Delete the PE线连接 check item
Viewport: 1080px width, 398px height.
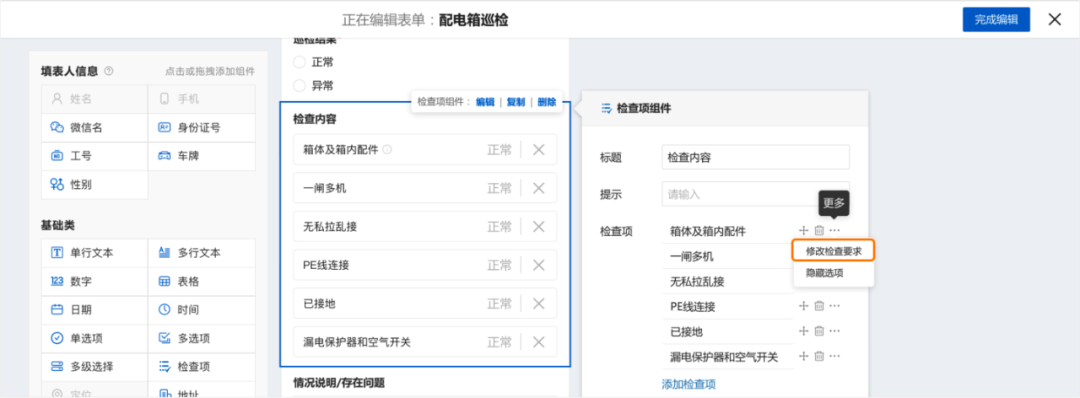click(819, 306)
